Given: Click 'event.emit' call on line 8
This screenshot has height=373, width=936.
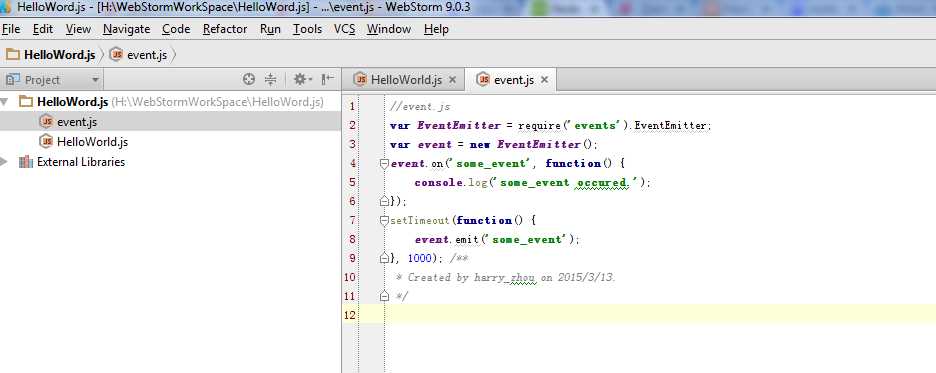Looking at the screenshot, I should click(448, 239).
